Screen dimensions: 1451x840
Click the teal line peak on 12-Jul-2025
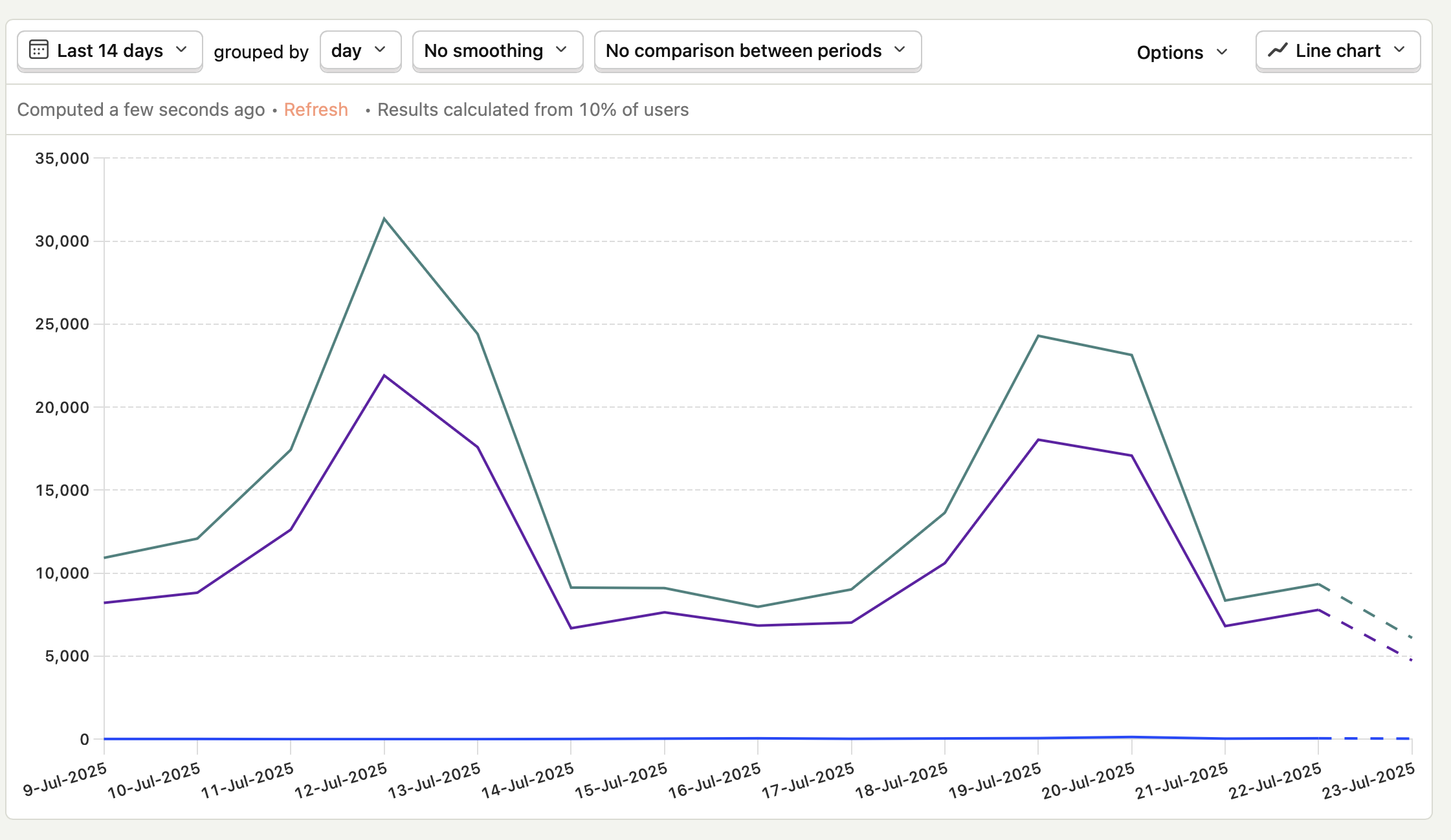(384, 219)
